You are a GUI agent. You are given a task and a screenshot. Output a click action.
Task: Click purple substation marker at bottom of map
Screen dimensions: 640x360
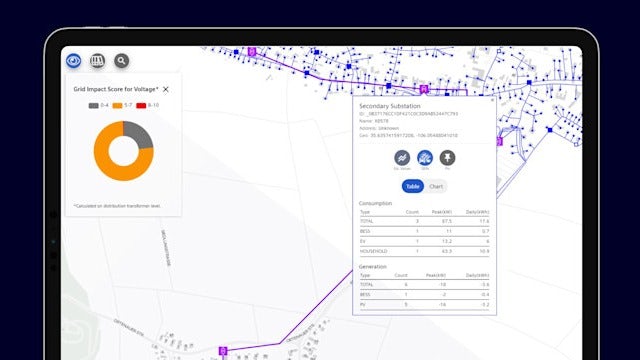223,351
